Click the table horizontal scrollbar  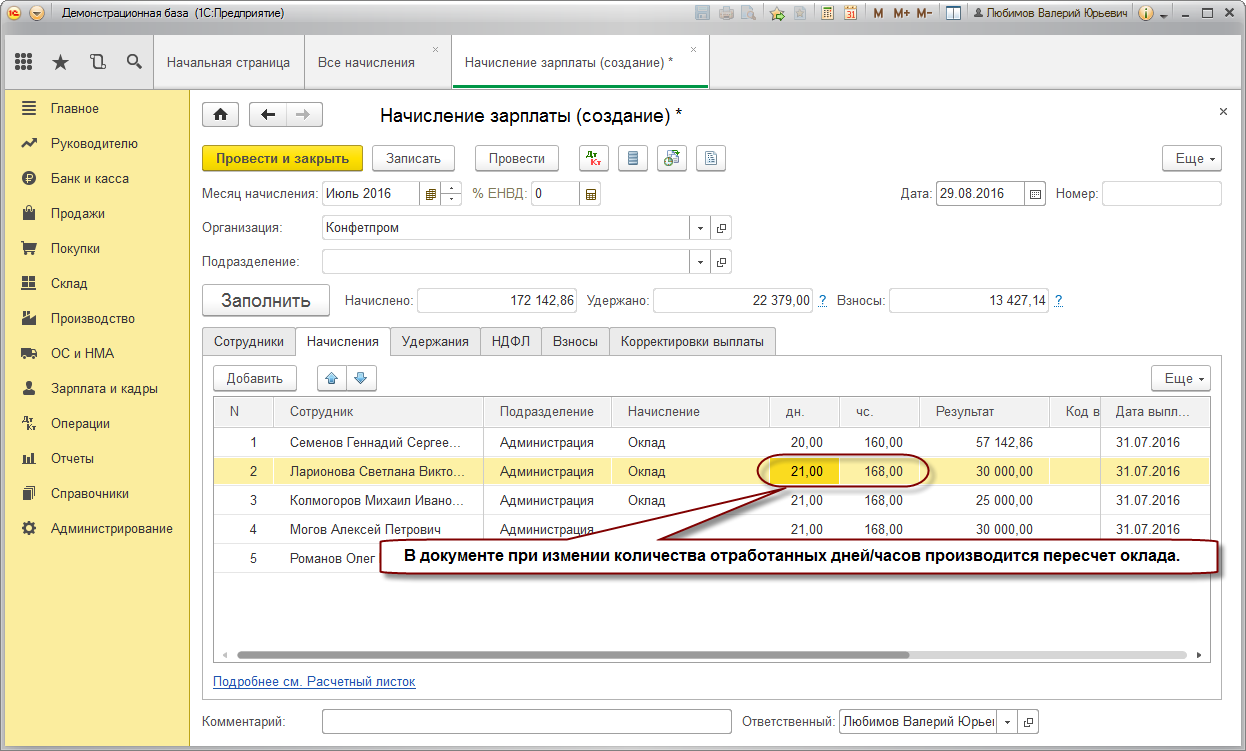(x=571, y=655)
